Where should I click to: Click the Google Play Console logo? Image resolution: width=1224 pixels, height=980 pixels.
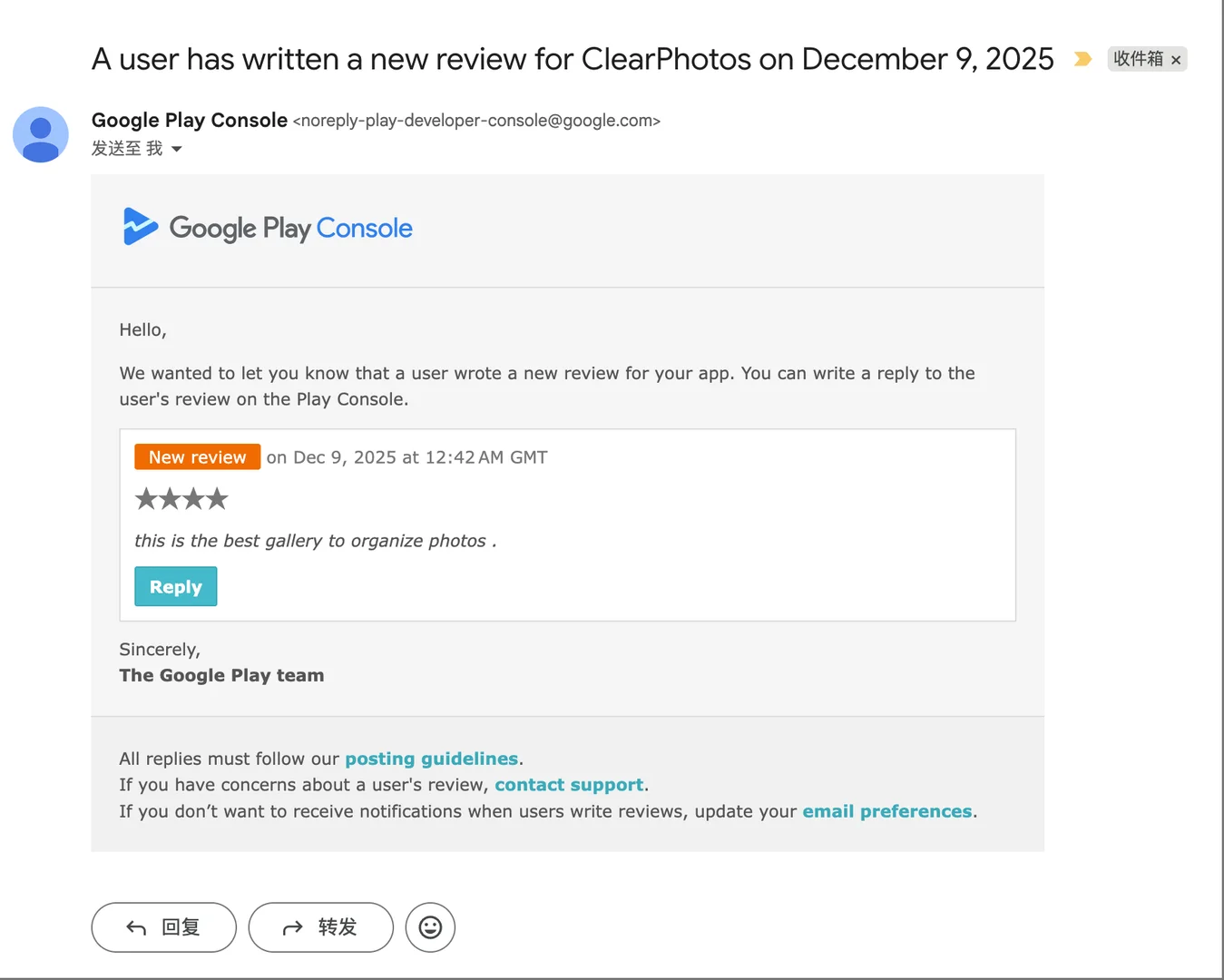pos(268,228)
